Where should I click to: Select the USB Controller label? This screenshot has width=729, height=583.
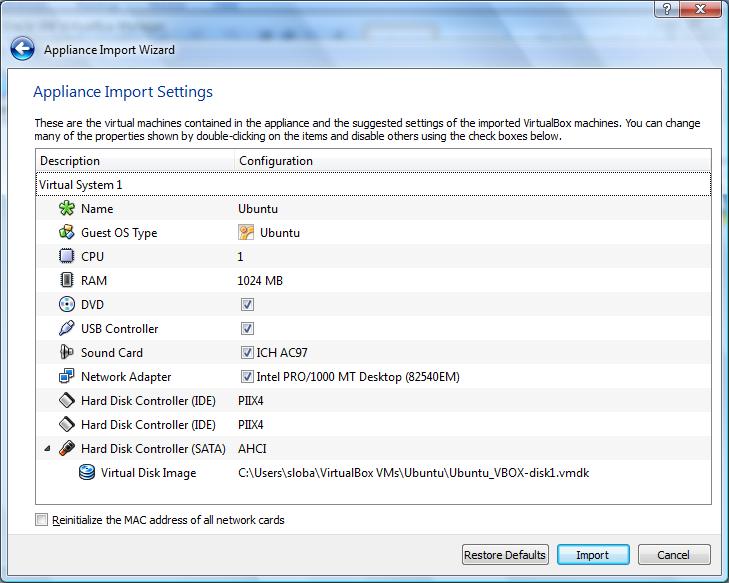119,329
